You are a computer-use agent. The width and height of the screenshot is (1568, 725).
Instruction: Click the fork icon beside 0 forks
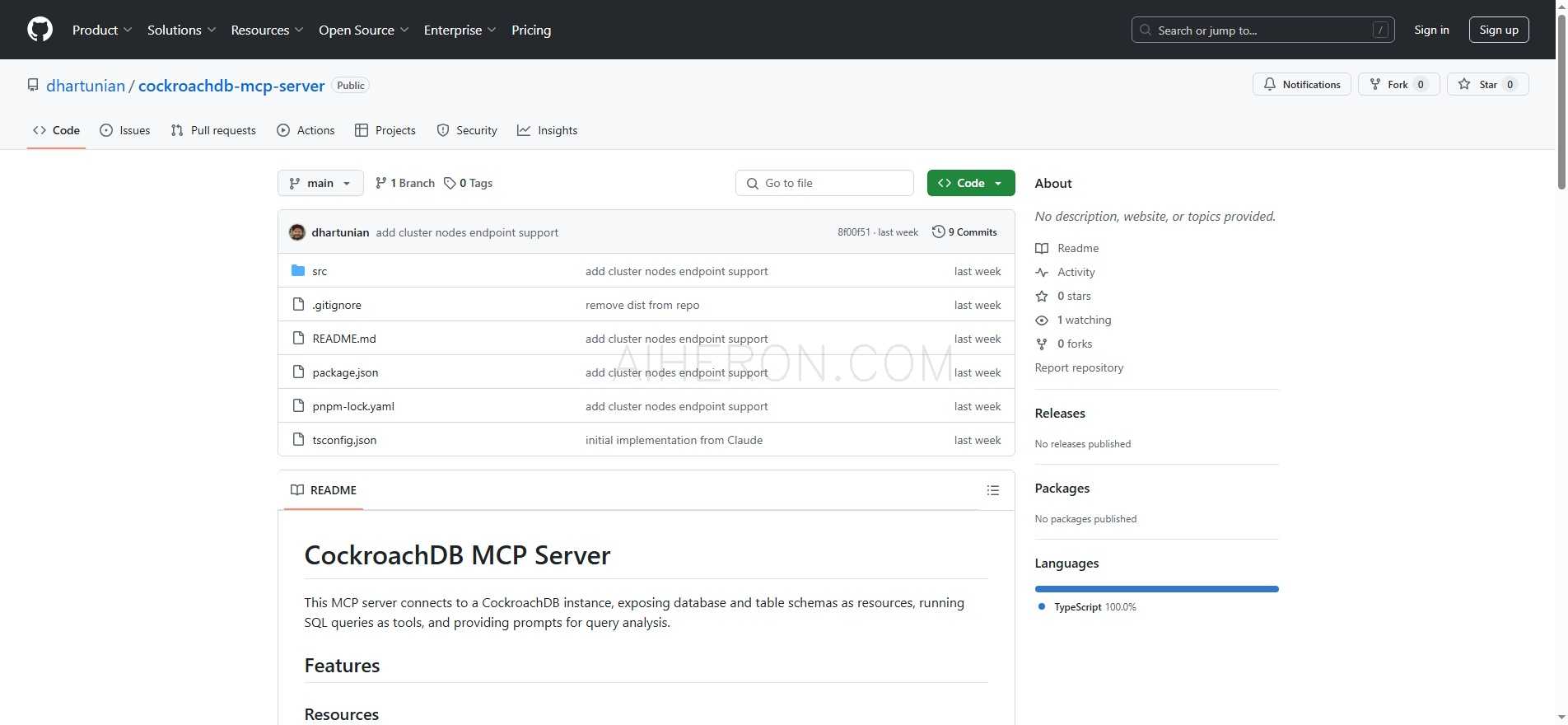click(x=1042, y=344)
